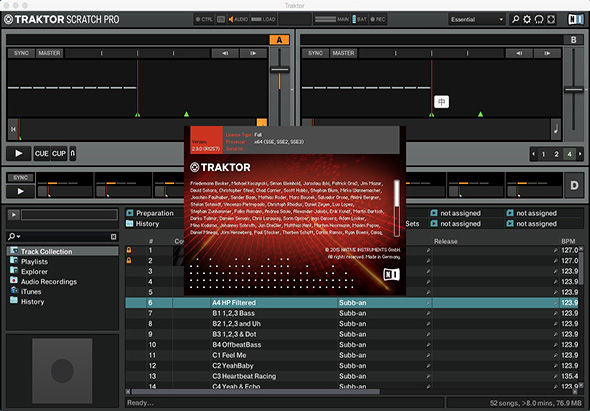Open Preferences with the gear icon
590x411 pixels.
coord(527,19)
